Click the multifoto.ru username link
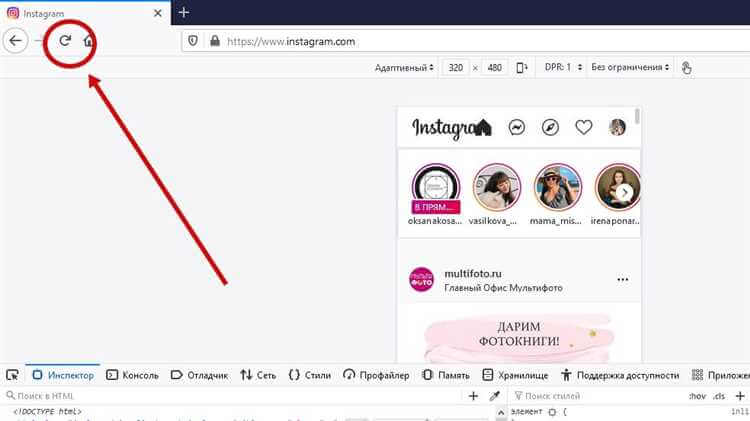Image resolution: width=750 pixels, height=421 pixels. point(473,274)
